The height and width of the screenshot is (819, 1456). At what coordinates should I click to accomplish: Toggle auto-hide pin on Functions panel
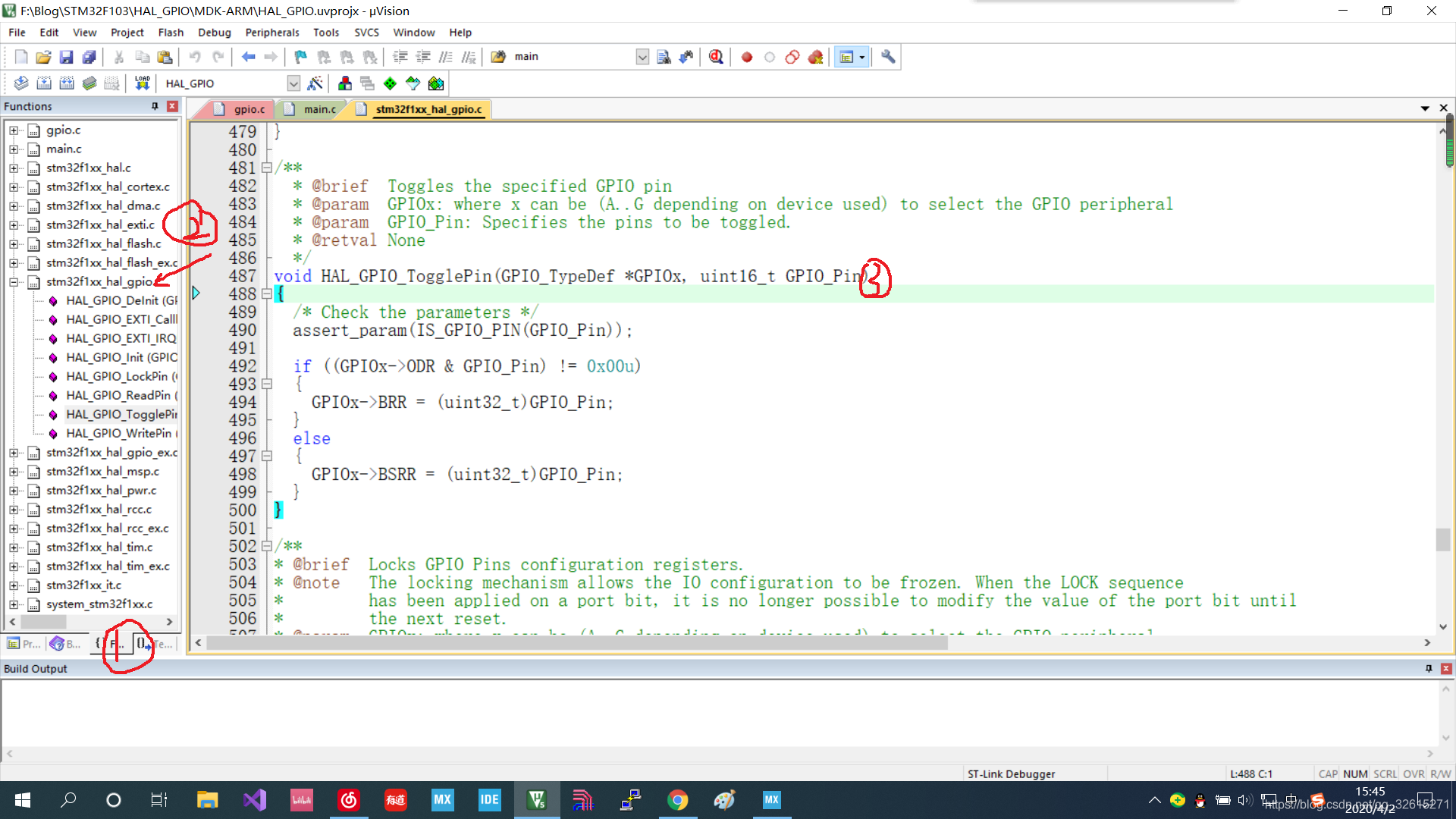tap(155, 106)
